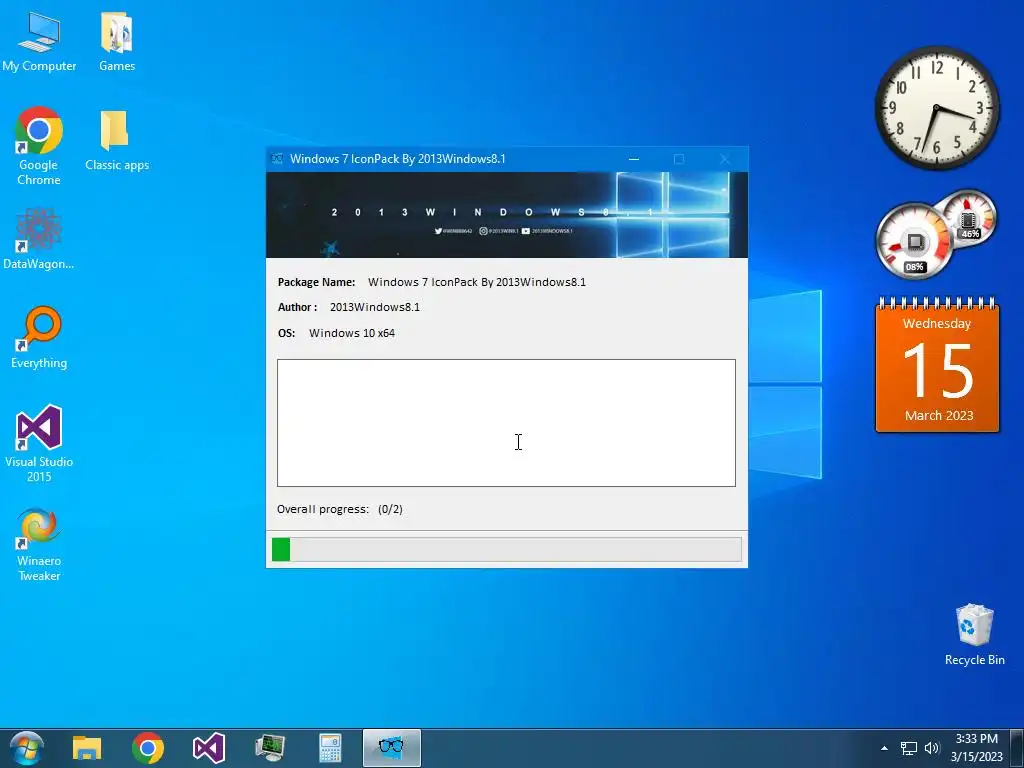This screenshot has height=768, width=1024.
Task: Click the installer overall progress bar
Action: tap(507, 549)
